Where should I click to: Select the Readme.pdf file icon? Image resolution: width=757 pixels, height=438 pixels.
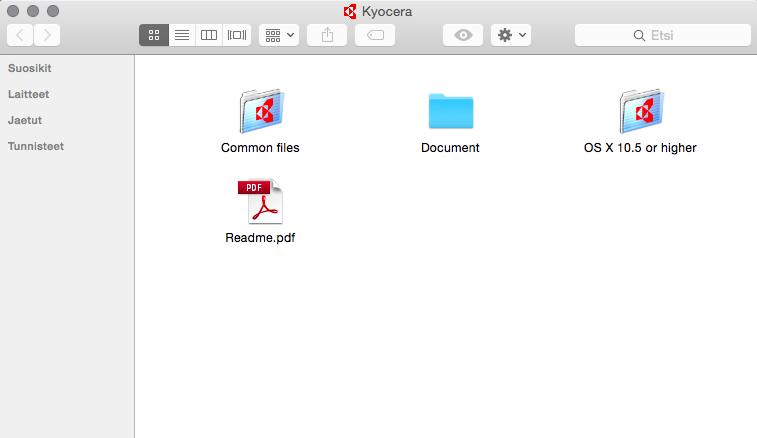point(261,201)
